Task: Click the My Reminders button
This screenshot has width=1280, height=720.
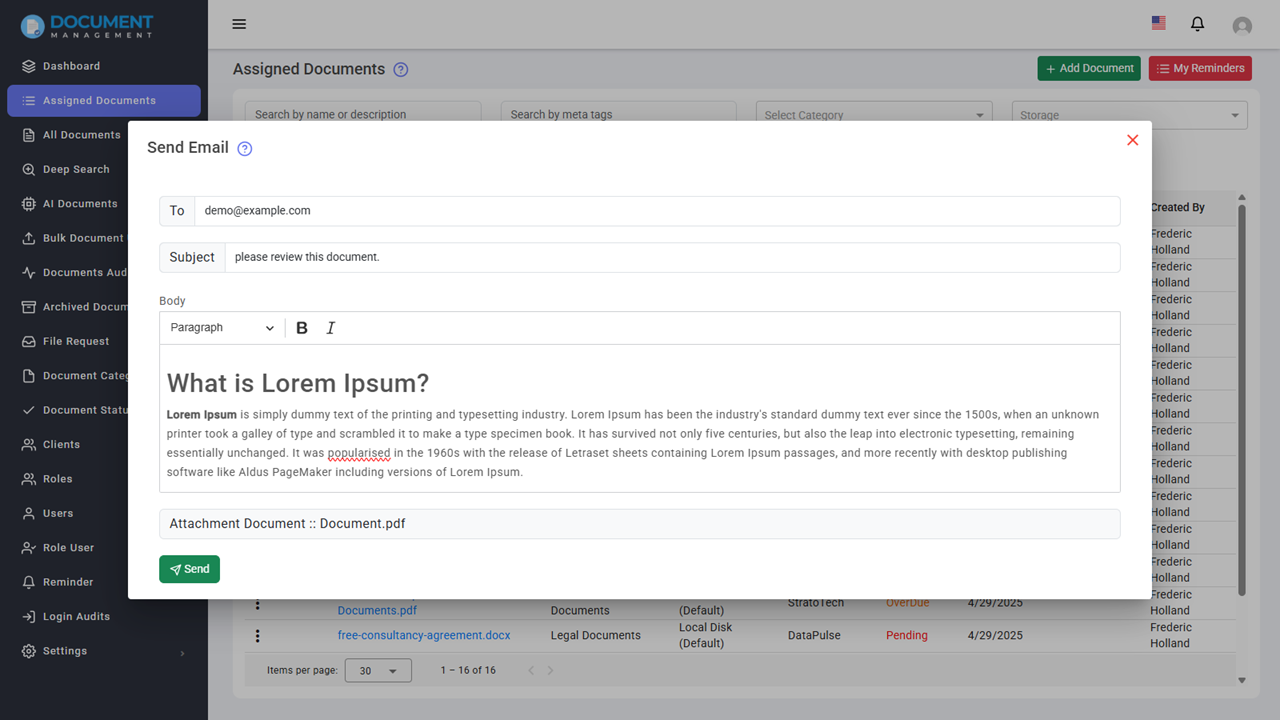Action: [1200, 68]
